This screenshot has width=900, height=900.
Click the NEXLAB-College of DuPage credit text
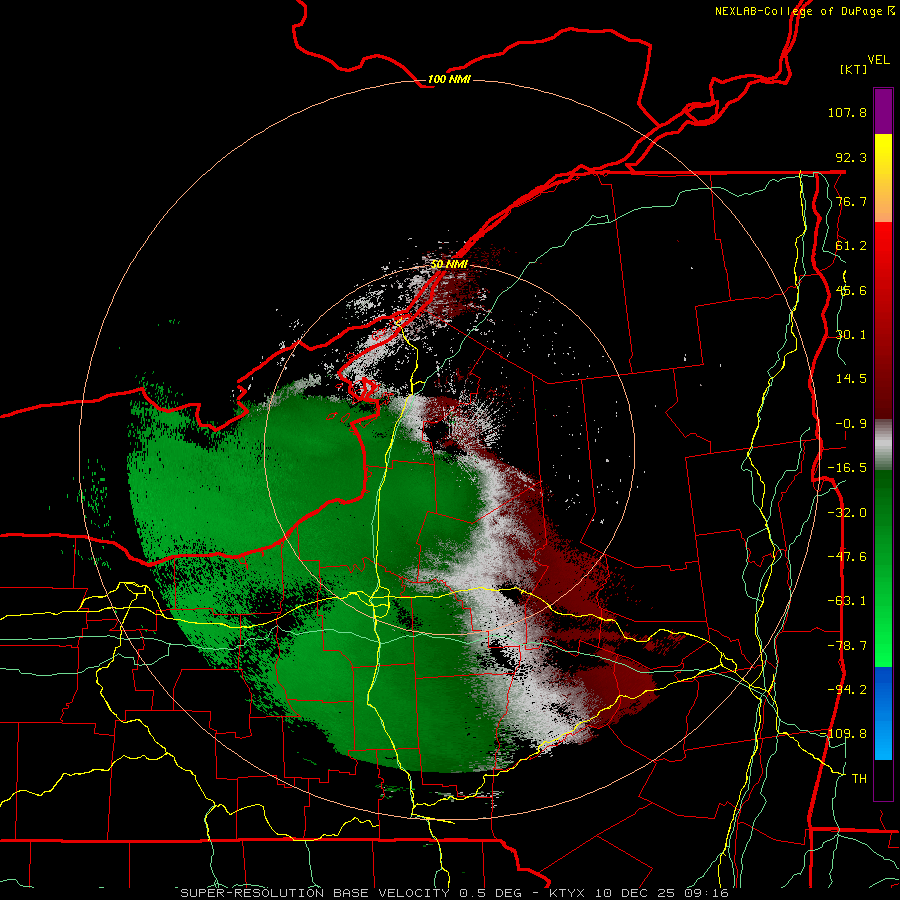pyautogui.click(x=798, y=11)
